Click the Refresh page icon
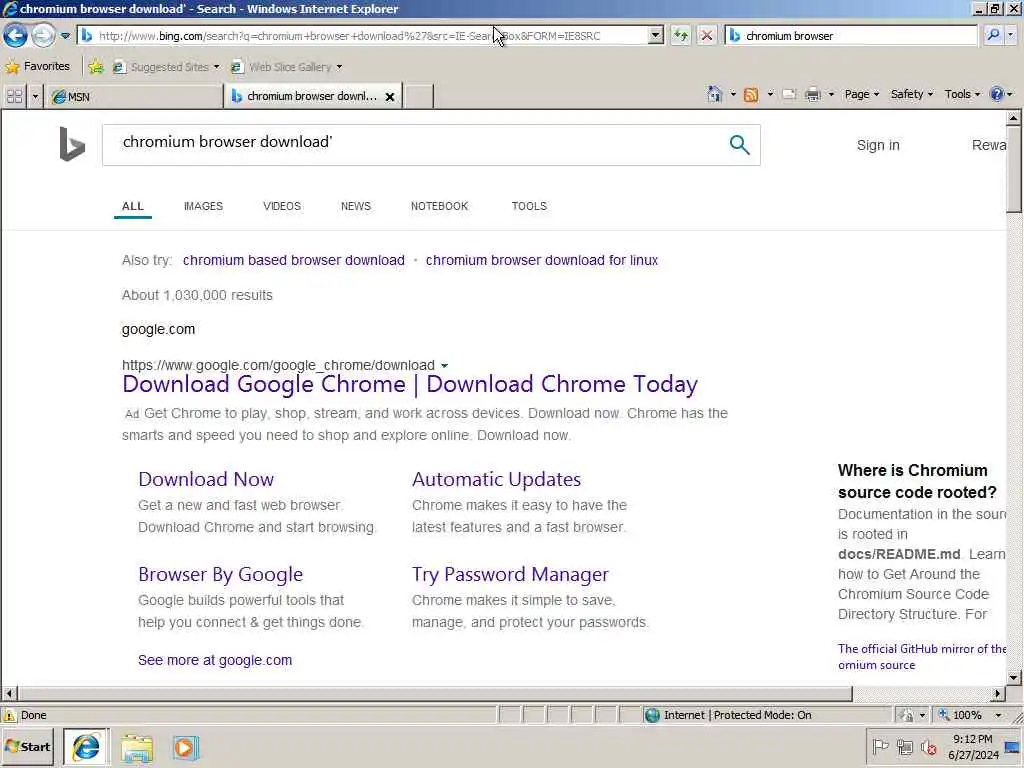 point(680,36)
